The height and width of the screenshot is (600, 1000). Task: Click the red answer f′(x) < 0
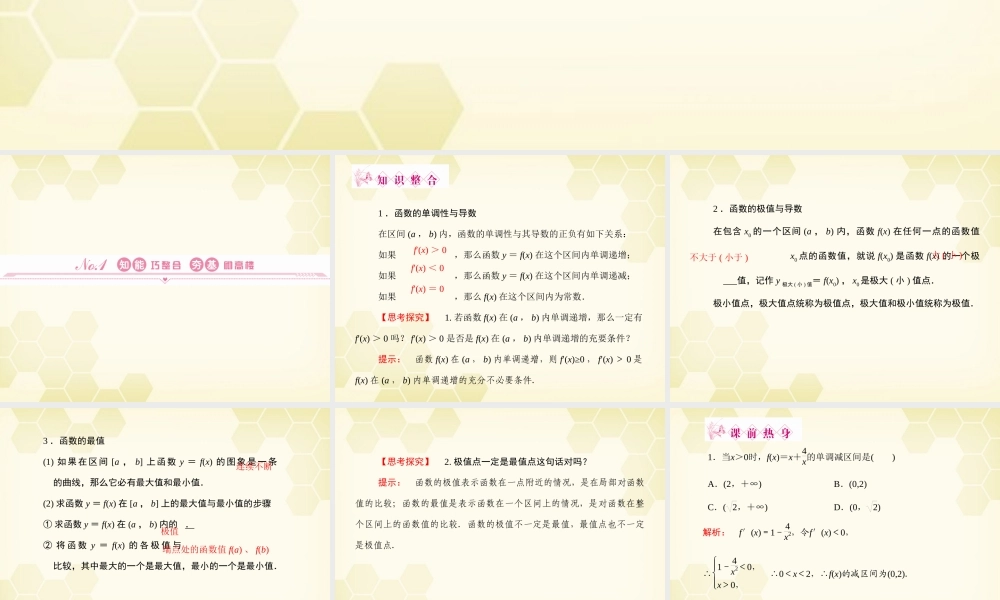427,268
